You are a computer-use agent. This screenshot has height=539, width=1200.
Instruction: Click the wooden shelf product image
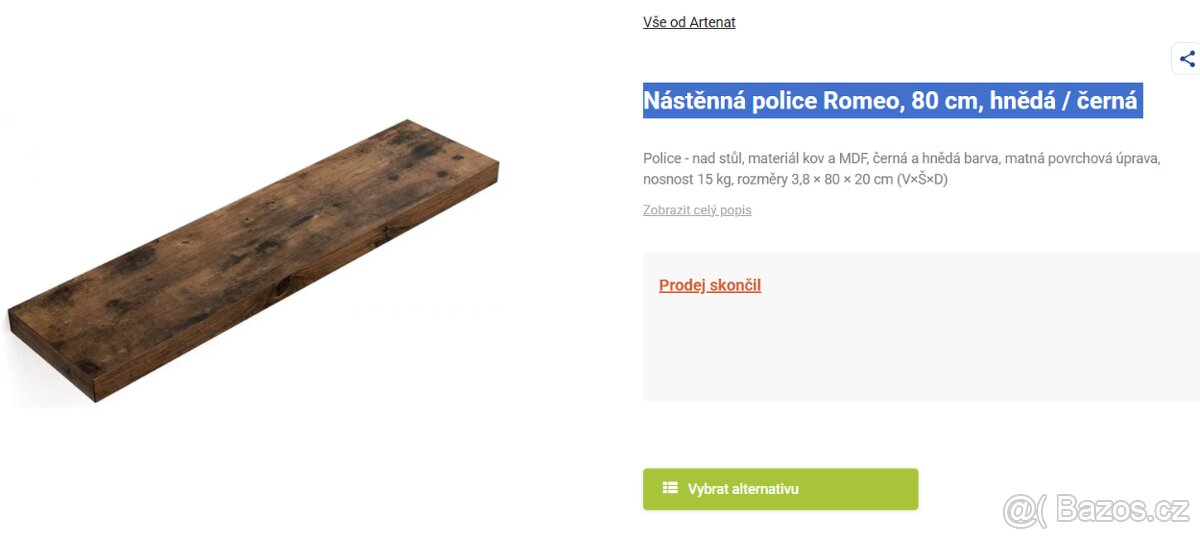253,260
